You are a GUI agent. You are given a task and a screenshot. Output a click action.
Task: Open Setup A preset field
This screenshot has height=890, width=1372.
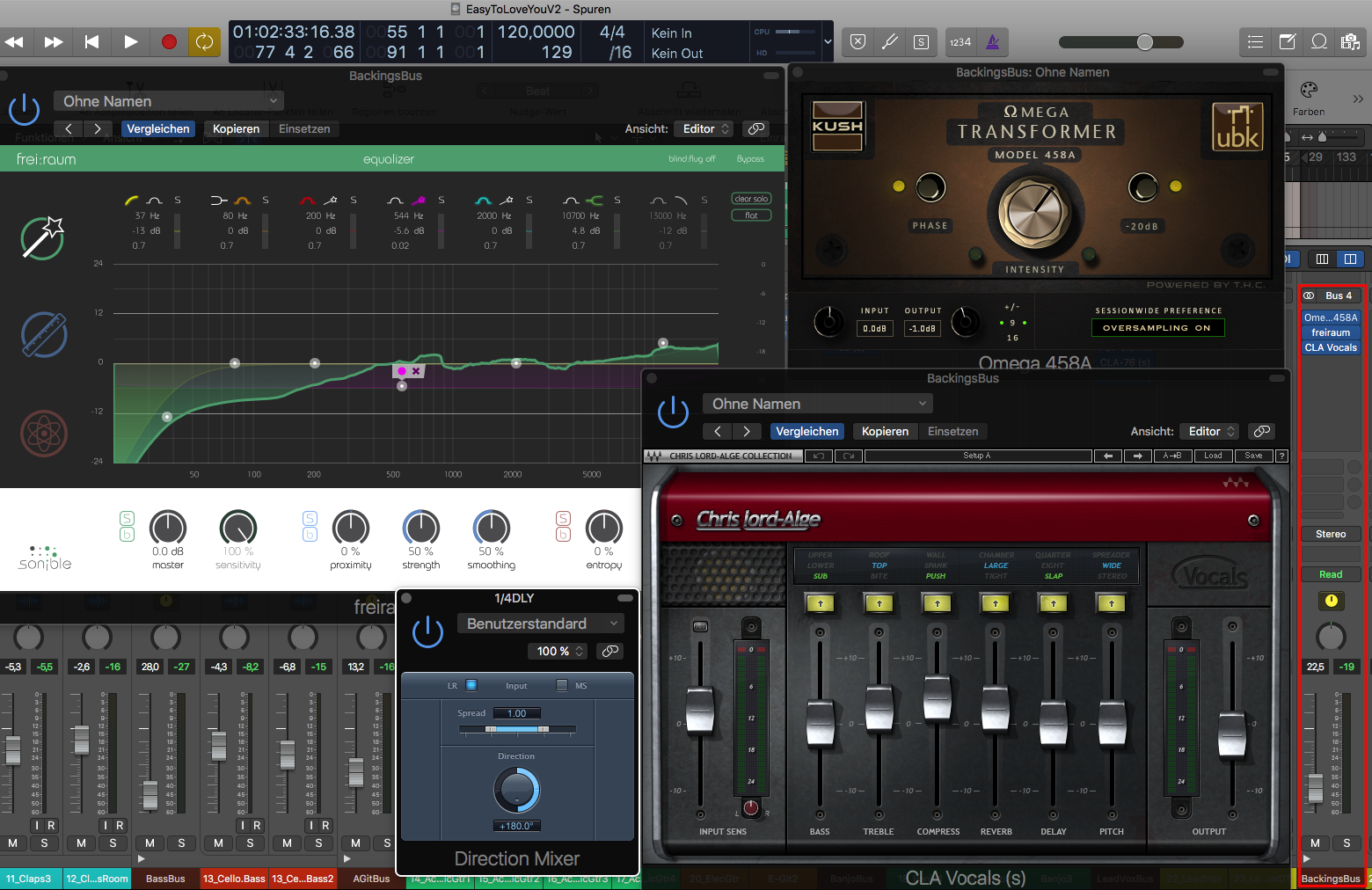pyautogui.click(x=977, y=456)
